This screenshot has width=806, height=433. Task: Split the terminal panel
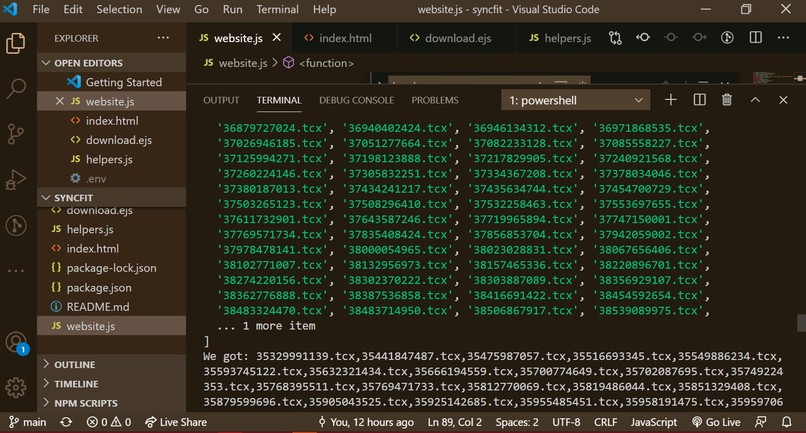click(x=699, y=100)
